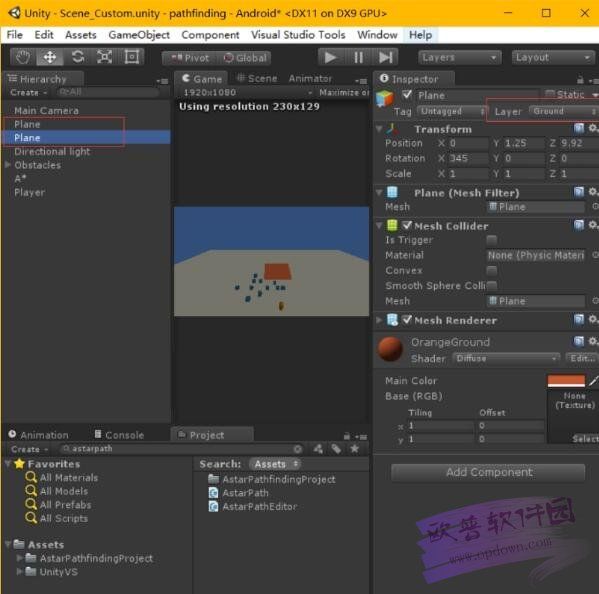Click the Pause button
This screenshot has width=599, height=594.
point(358,58)
